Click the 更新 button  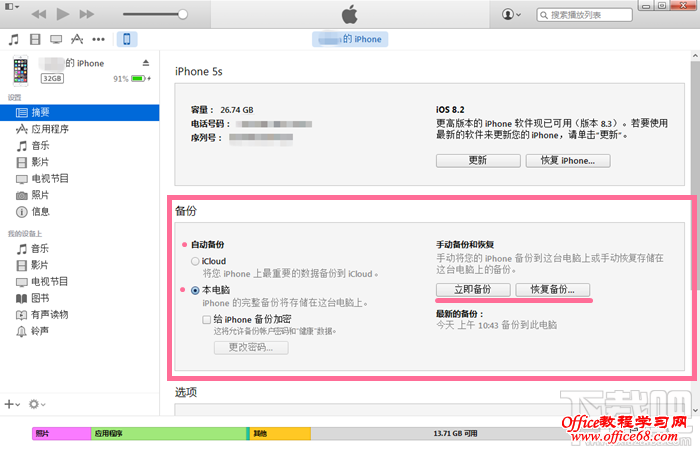coord(478,161)
